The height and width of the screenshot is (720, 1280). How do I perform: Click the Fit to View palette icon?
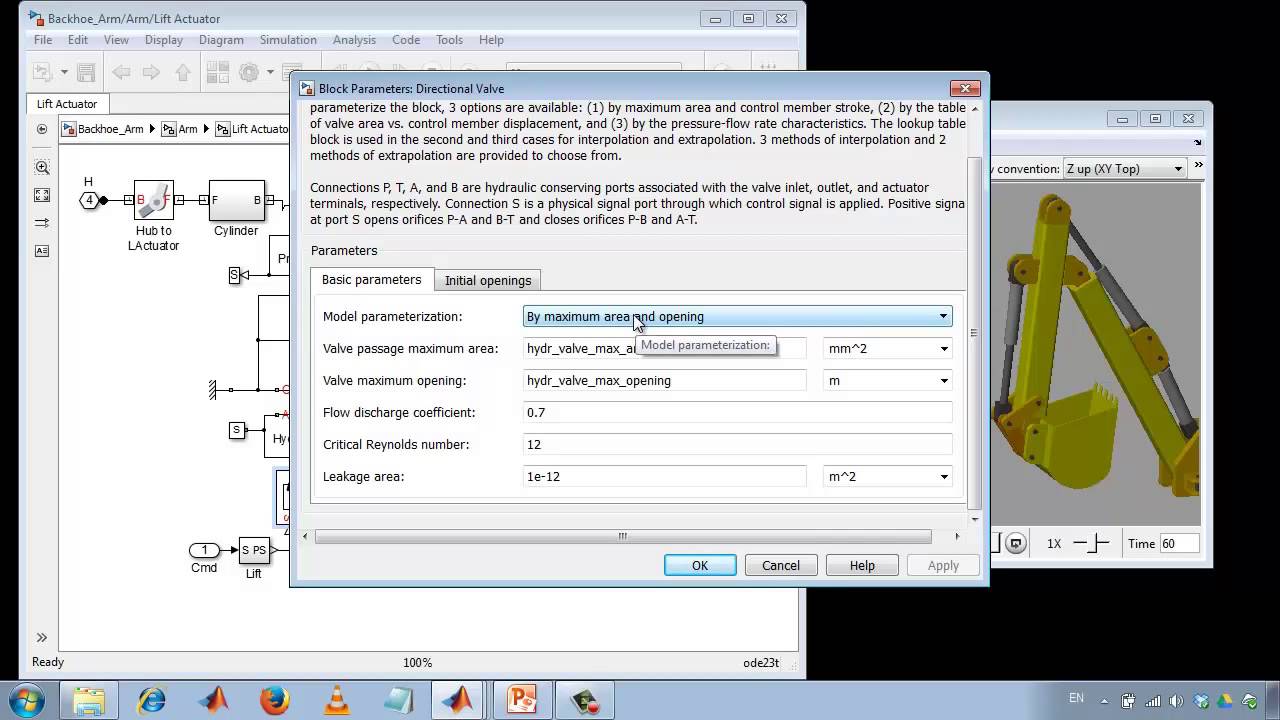41,195
